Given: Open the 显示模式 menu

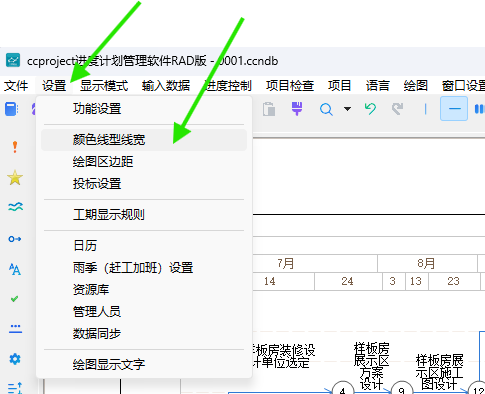Looking at the screenshot, I should click(x=104, y=86).
